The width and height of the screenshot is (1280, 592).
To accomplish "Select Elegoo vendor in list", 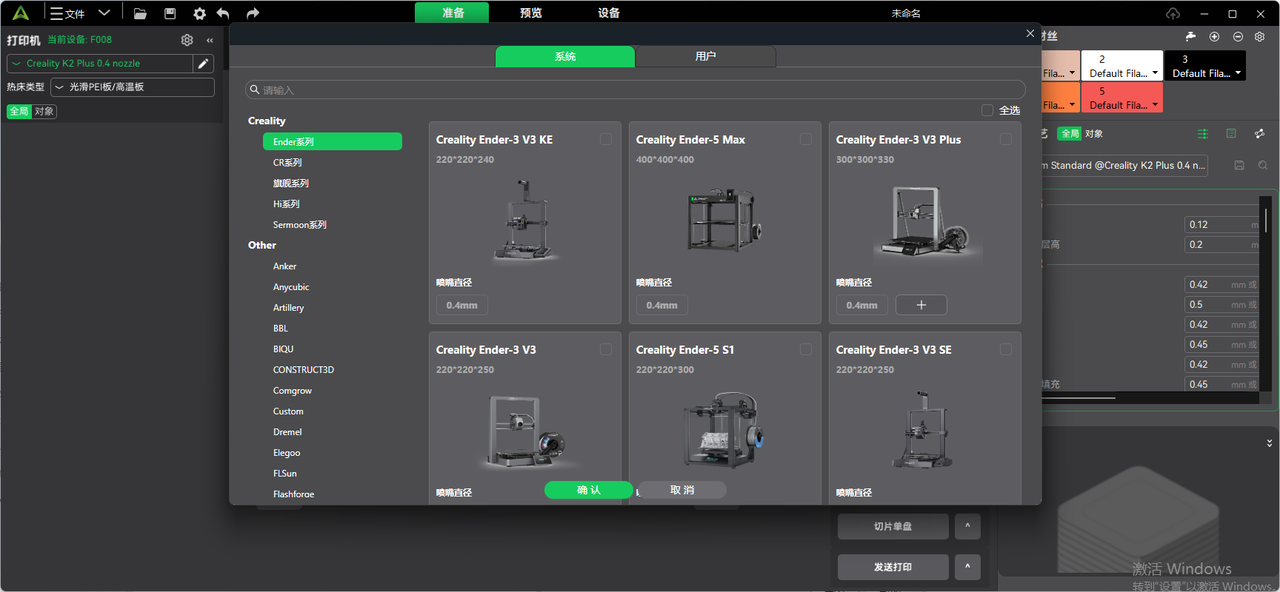I will [x=287, y=453].
